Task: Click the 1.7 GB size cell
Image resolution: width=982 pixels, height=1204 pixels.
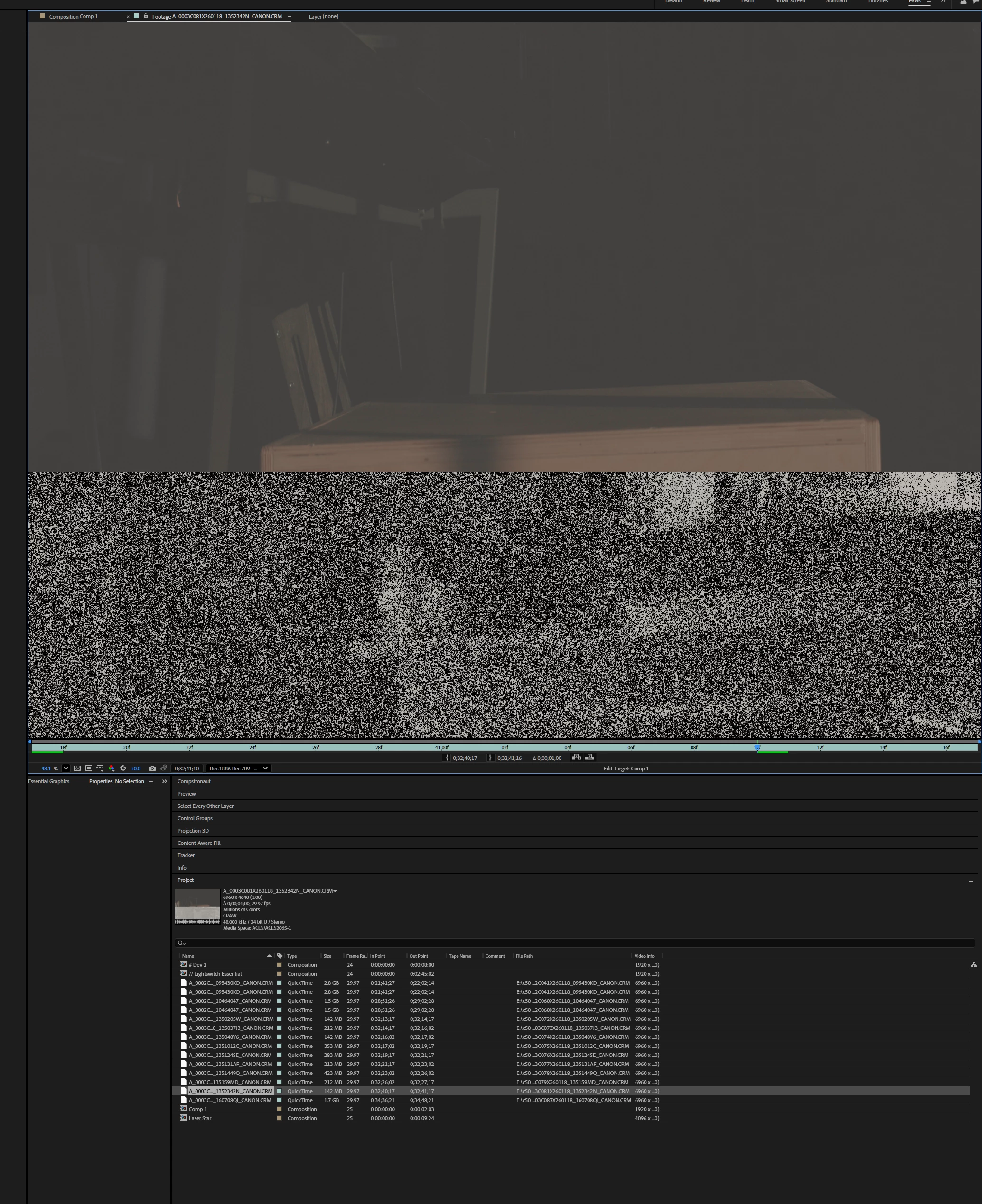Action: pos(331,1100)
